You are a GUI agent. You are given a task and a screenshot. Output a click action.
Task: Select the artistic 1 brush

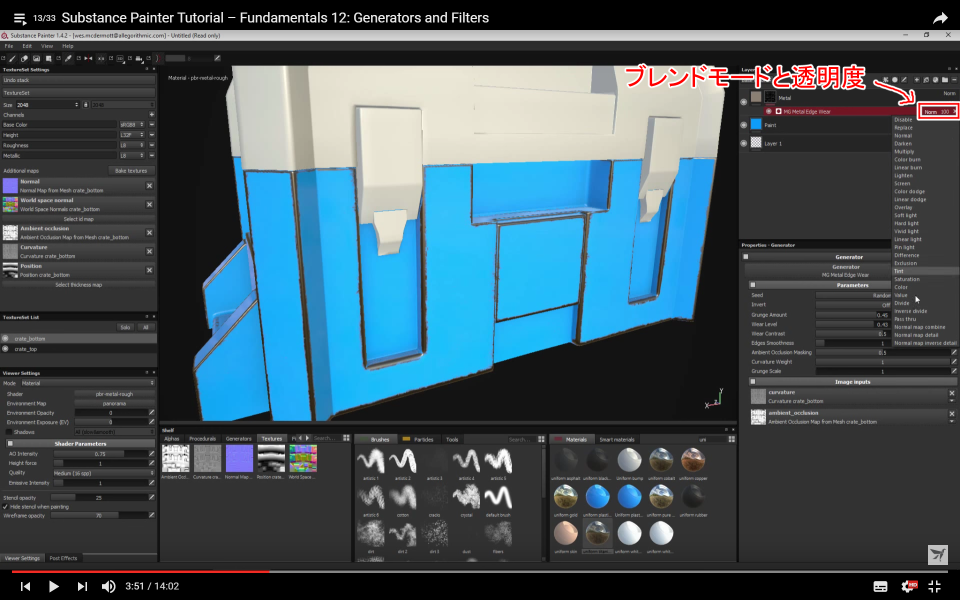[371, 462]
